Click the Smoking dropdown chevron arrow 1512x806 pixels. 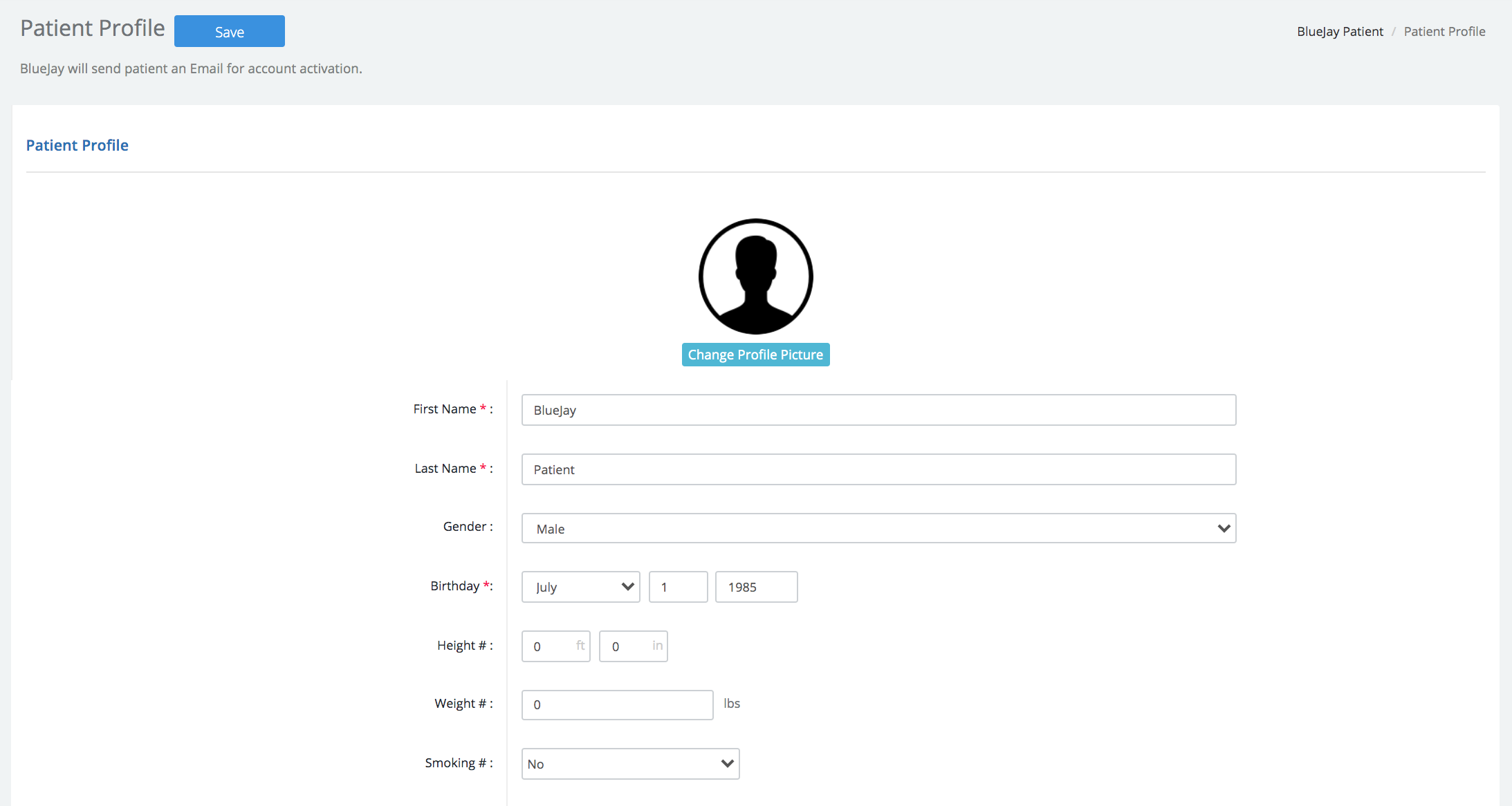click(727, 764)
